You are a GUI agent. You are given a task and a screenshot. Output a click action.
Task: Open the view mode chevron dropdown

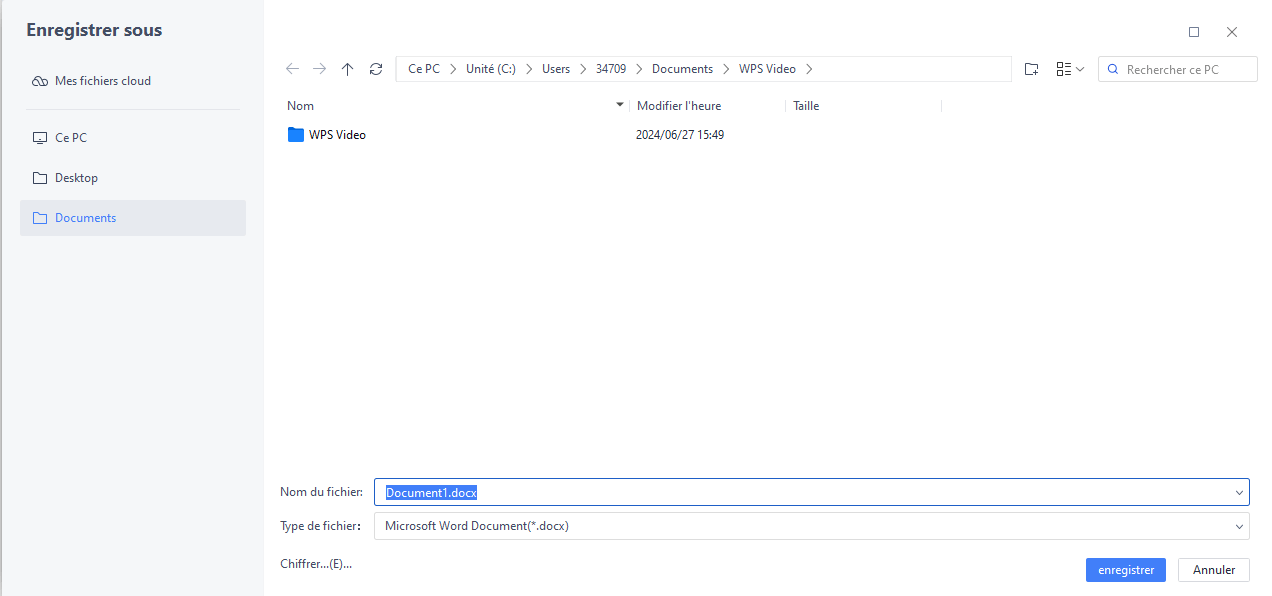click(x=1080, y=69)
